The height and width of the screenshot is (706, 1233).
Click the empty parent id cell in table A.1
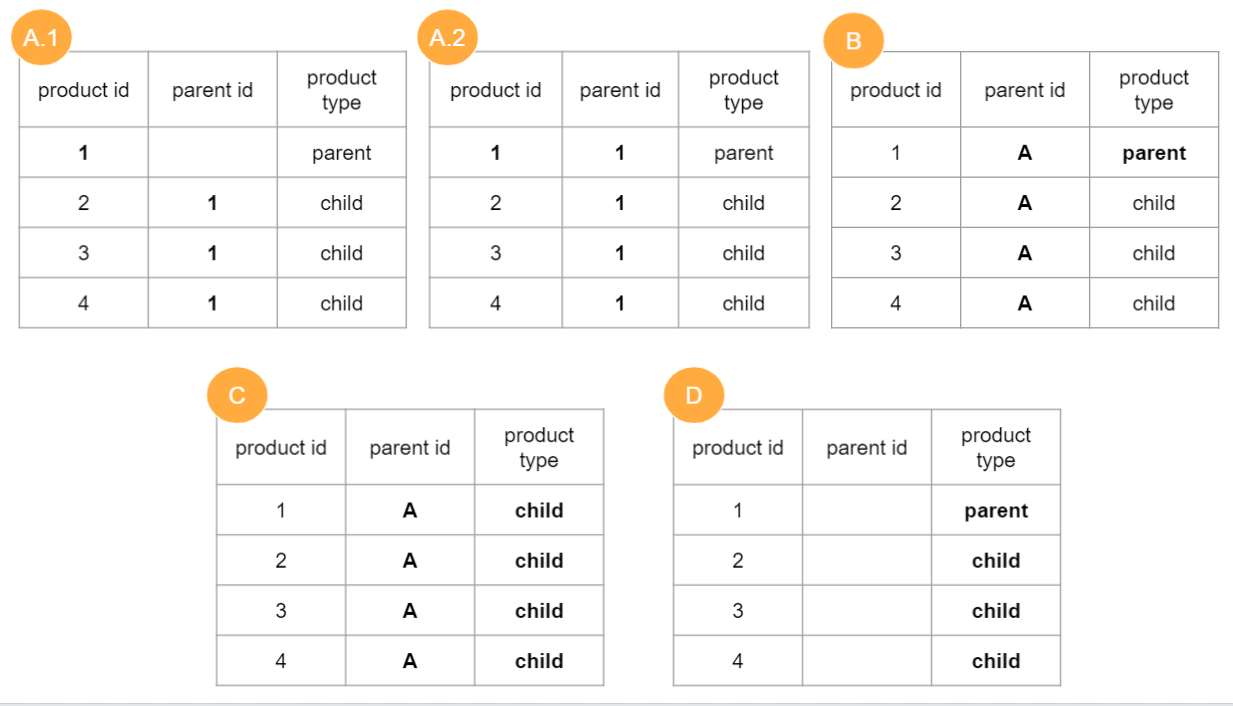tap(212, 153)
